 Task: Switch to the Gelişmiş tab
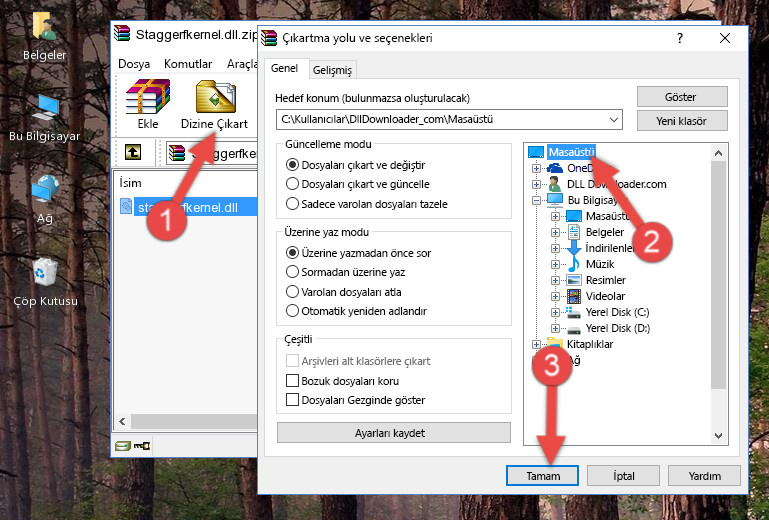[332, 70]
